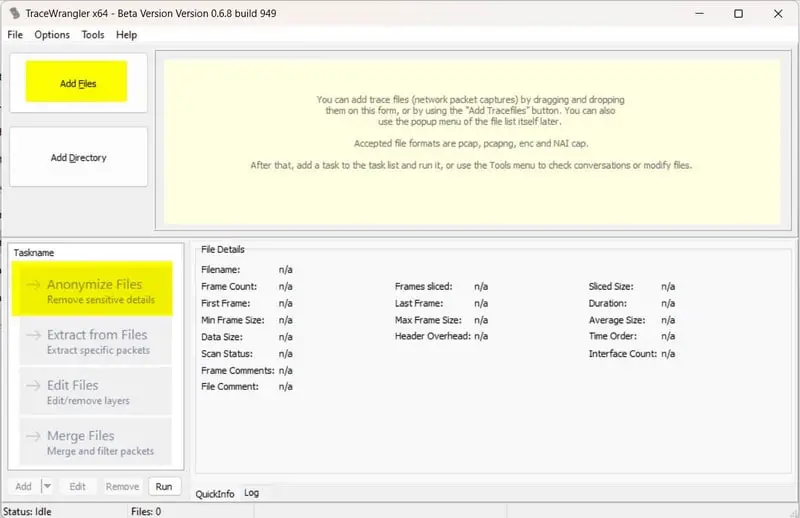Click the Status: Idle status bar entry

[x=27, y=511]
